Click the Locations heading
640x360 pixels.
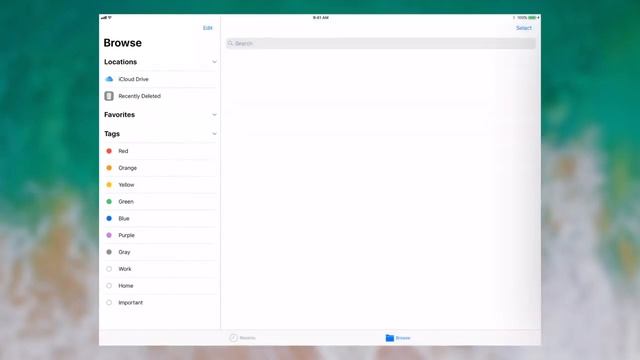click(120, 62)
